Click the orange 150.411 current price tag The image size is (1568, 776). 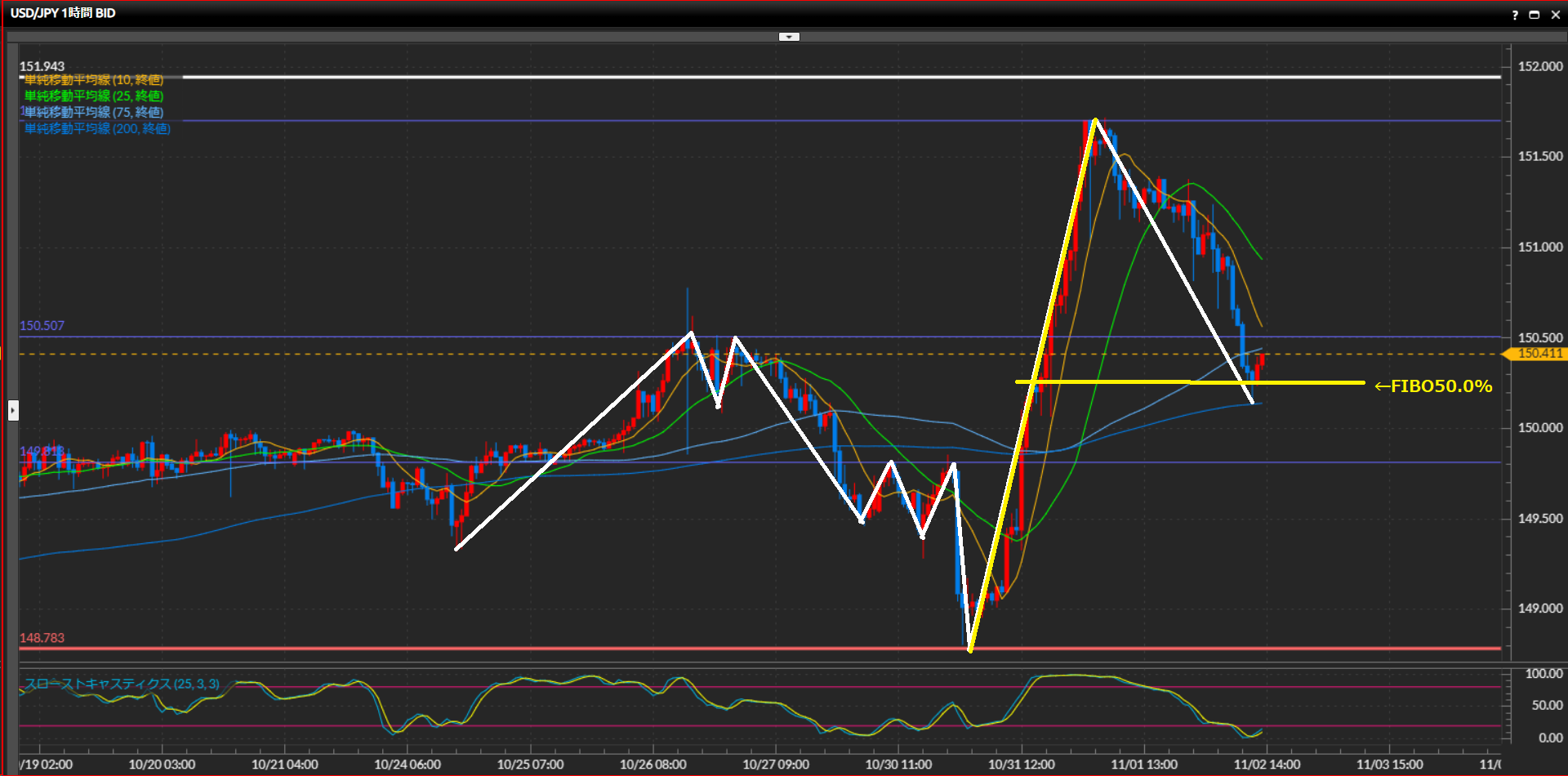click(x=1538, y=354)
